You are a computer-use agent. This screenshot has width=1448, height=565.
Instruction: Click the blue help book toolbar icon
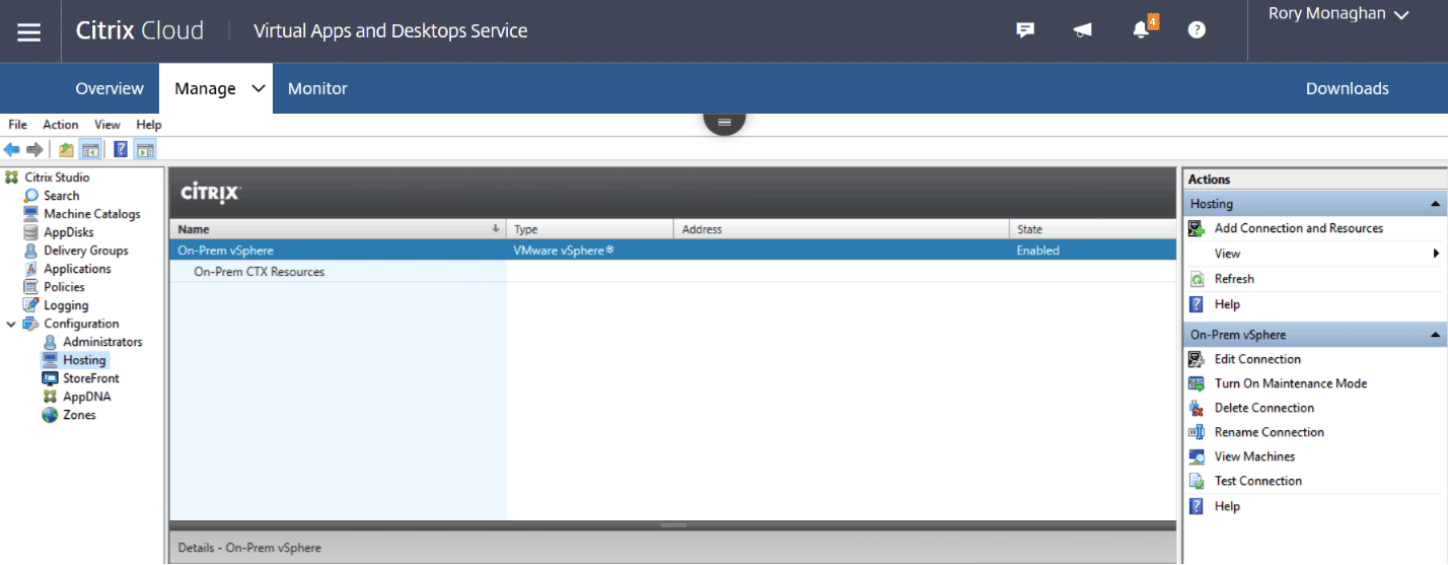121,150
